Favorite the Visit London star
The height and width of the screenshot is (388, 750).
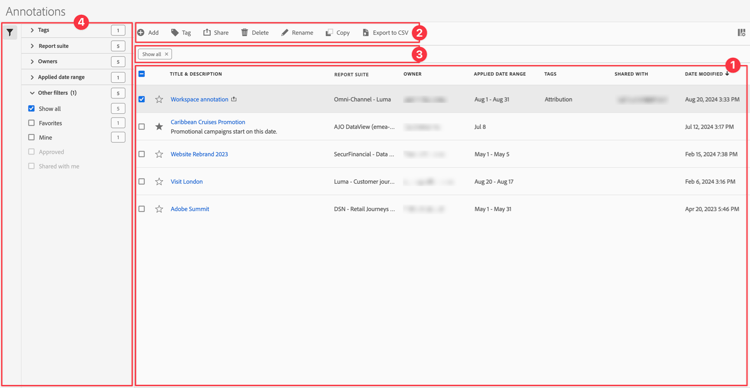(159, 182)
